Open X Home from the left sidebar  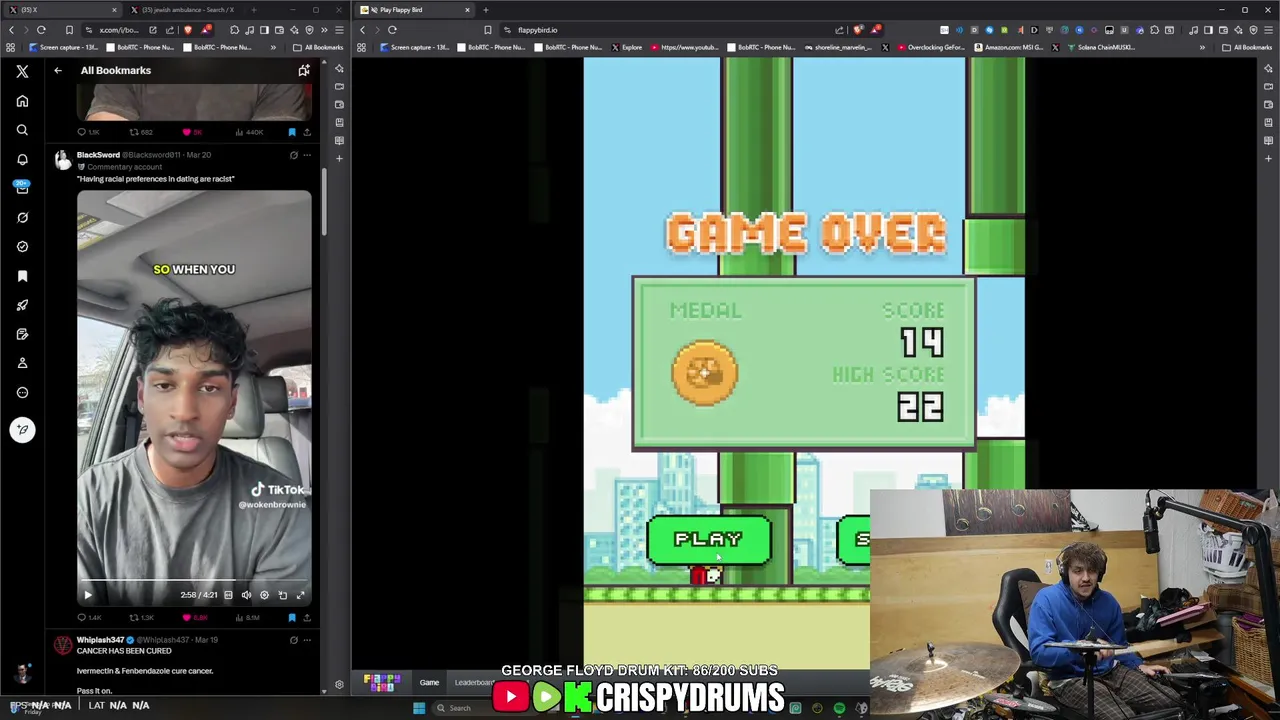[22, 101]
